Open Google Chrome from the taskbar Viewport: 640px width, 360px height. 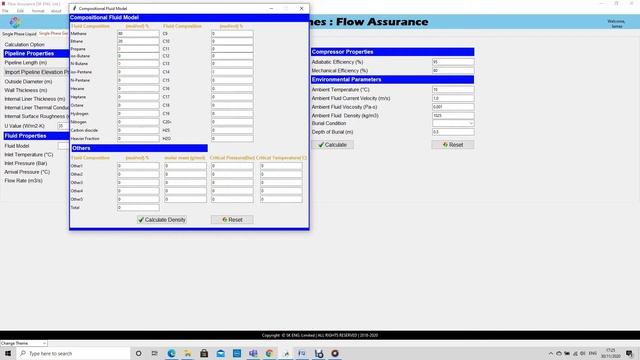tap(269, 353)
